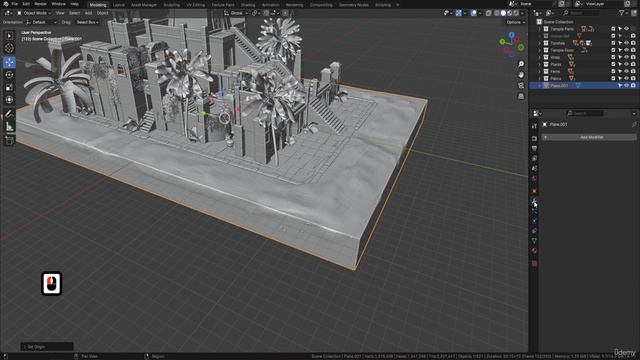Activate the 3D Cursor tool
Image resolution: width=640 pixels, height=360 pixels.
[x=9, y=48]
